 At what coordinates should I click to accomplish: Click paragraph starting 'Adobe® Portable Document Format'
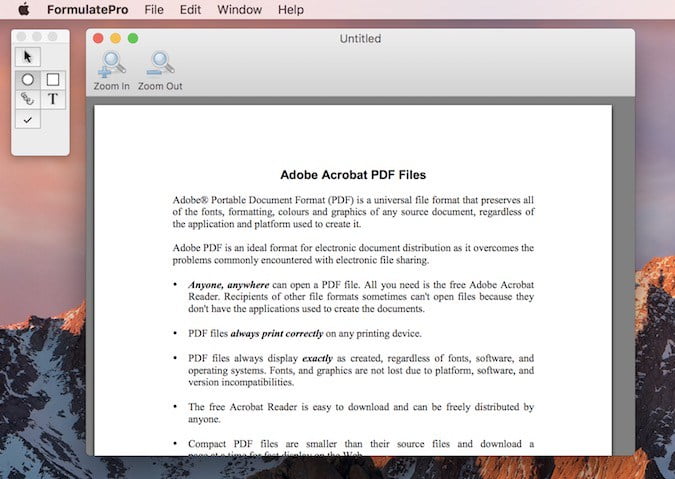tap(353, 212)
